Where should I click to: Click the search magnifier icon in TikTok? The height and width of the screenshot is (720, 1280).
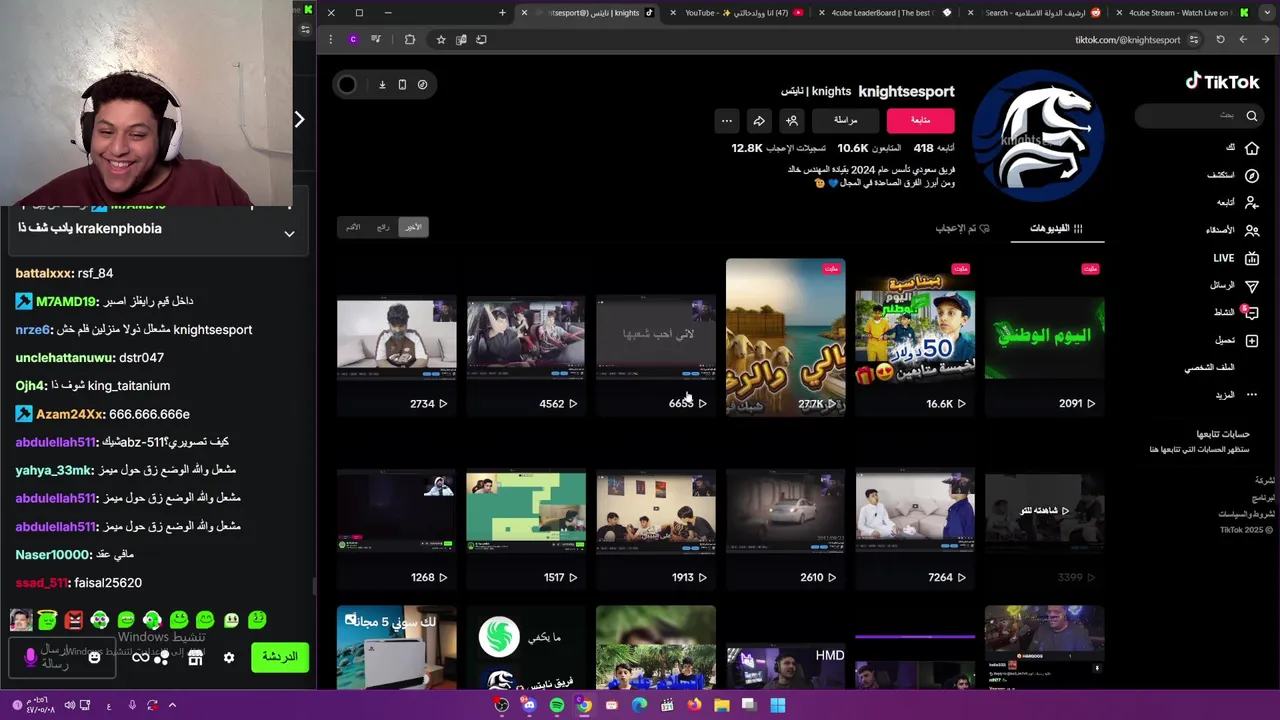(1252, 116)
